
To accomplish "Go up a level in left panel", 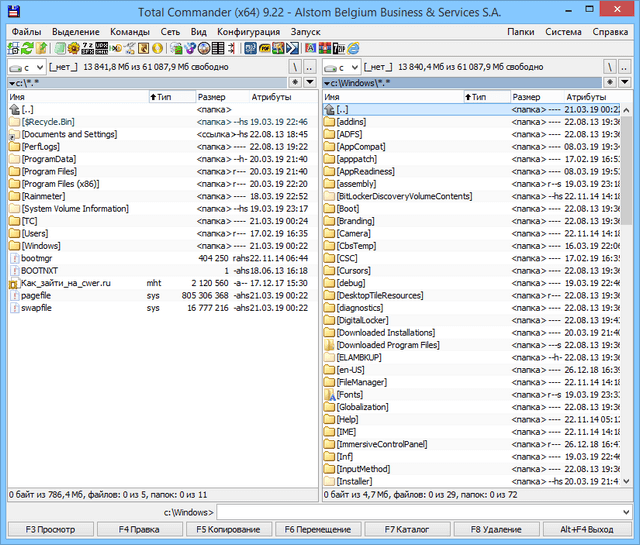I will pos(312,67).
